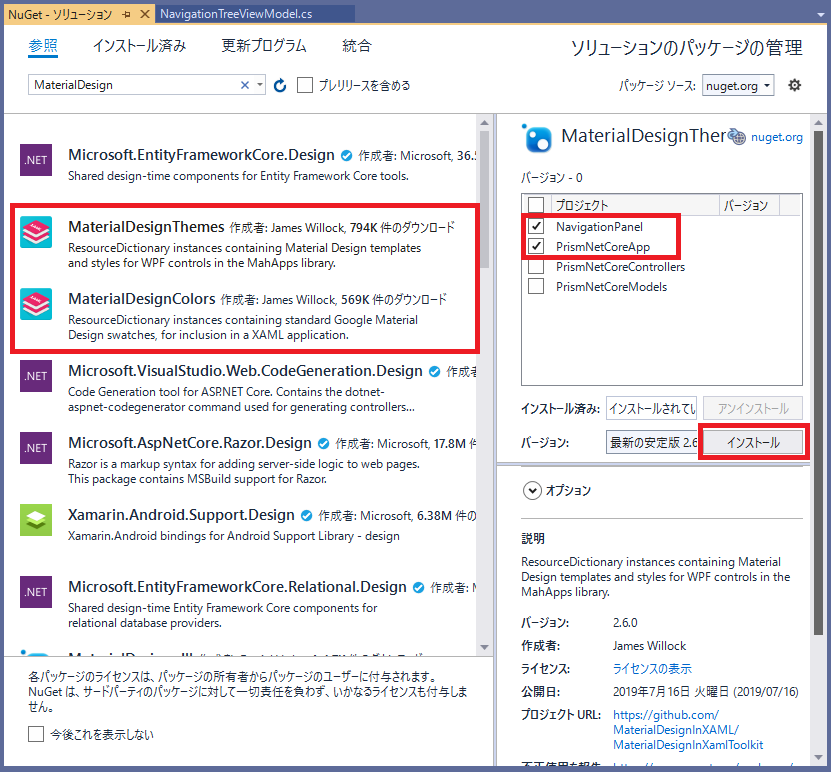Click MaterialDesignColors package icon
This screenshot has height=772, width=831.
(36, 304)
